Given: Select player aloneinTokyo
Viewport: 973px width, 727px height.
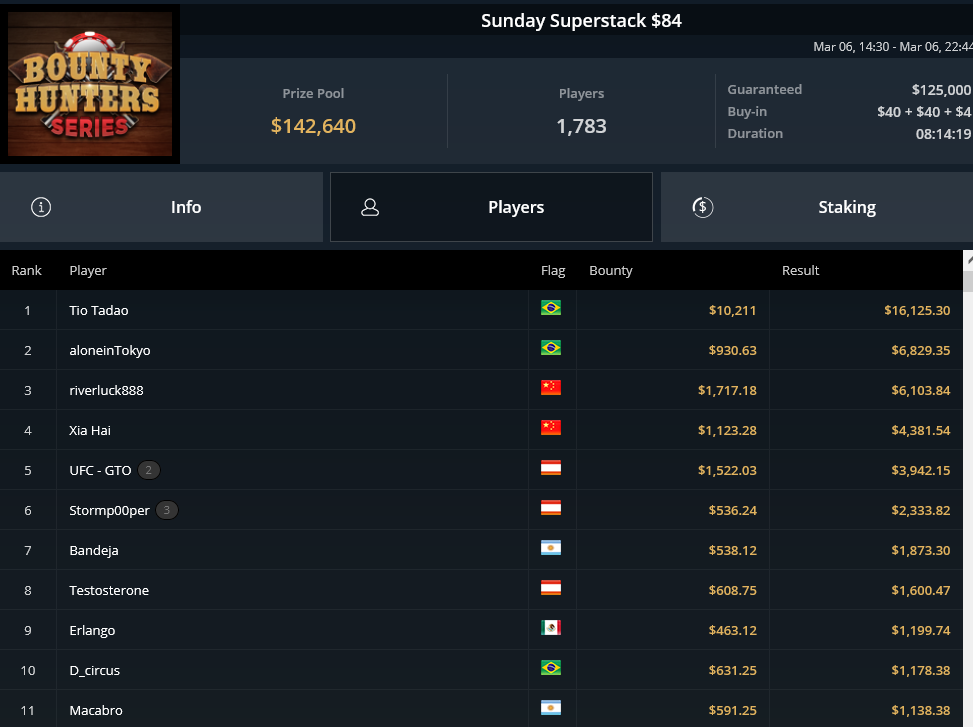Looking at the screenshot, I should tap(110, 350).
